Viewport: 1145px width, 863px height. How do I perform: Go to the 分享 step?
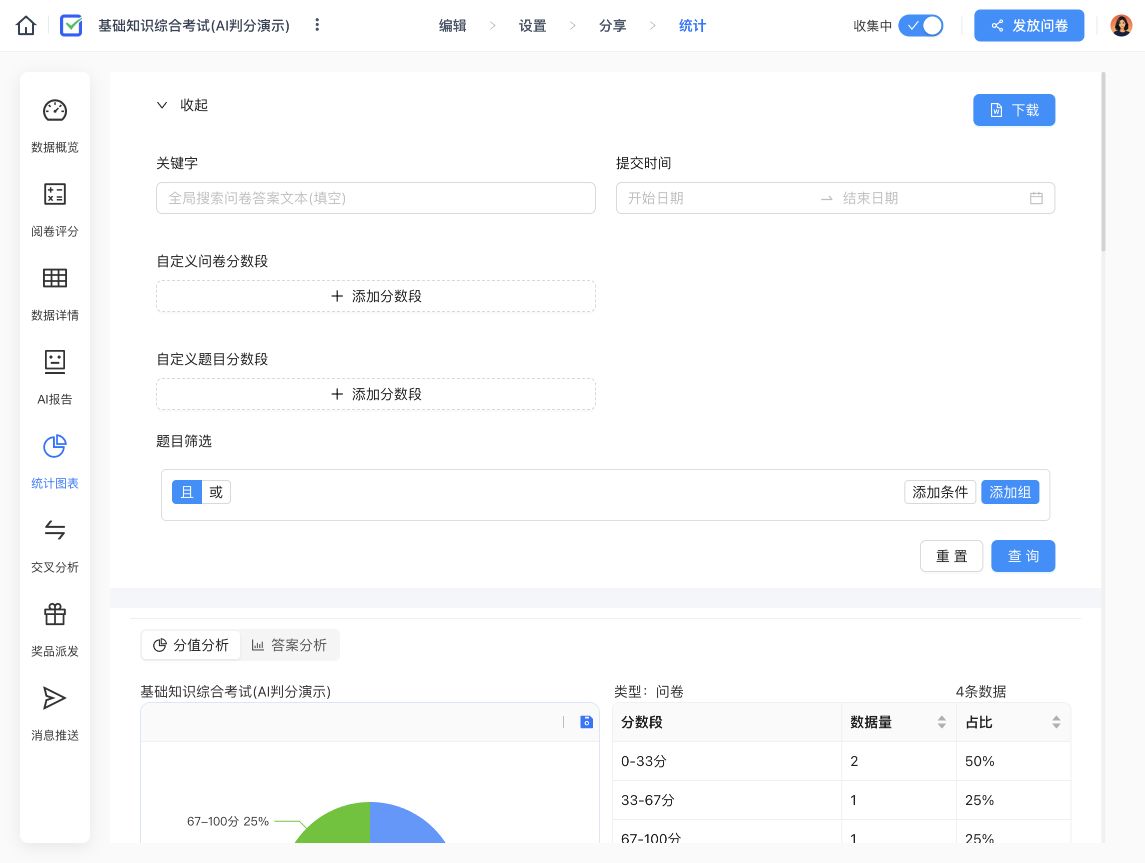(613, 26)
